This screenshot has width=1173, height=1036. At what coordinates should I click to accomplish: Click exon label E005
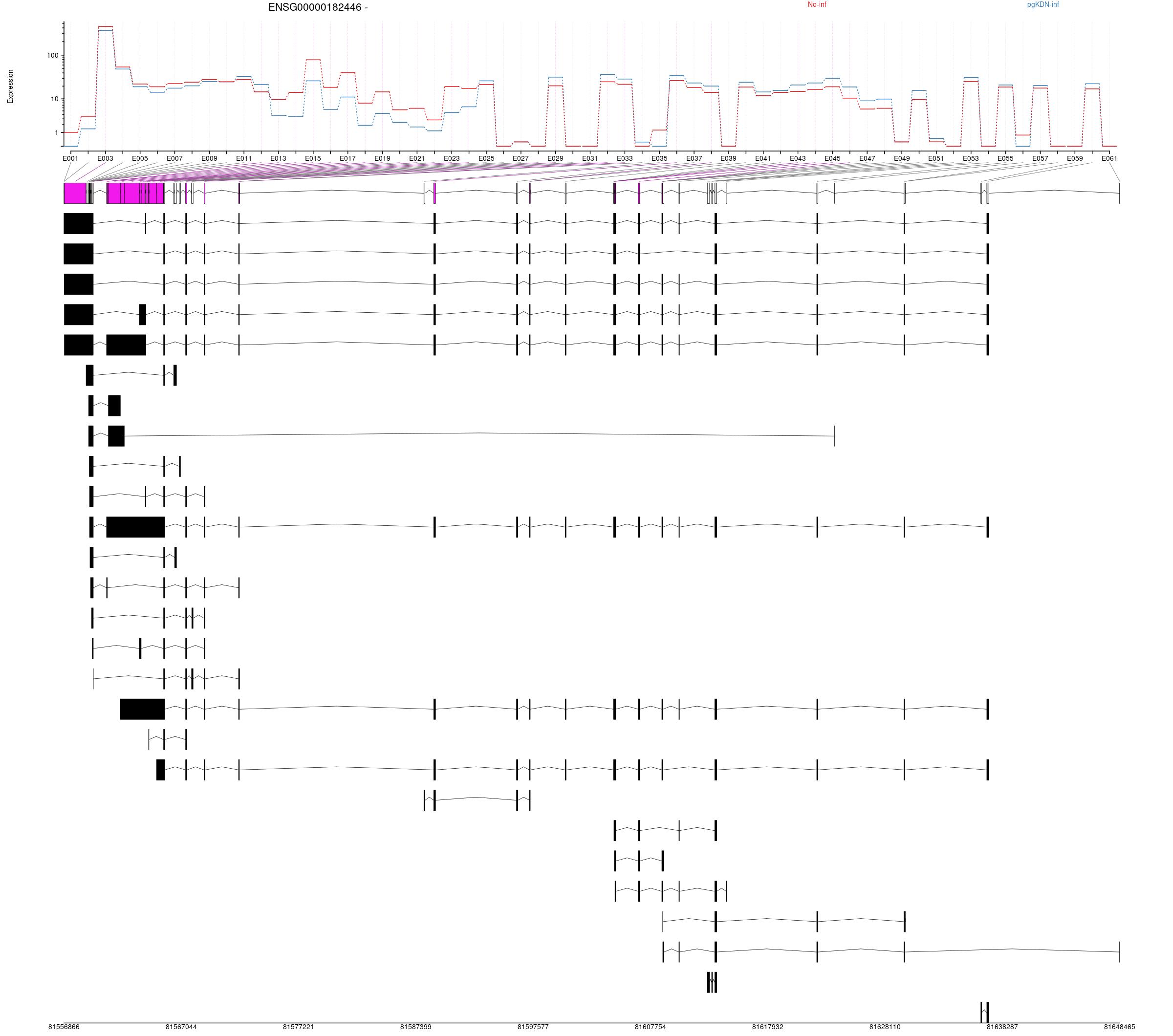[x=140, y=158]
